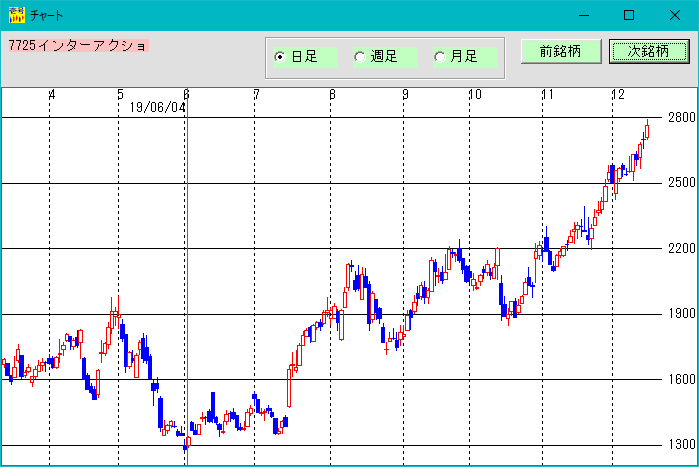Click the 1300 price axis label

coord(681,444)
